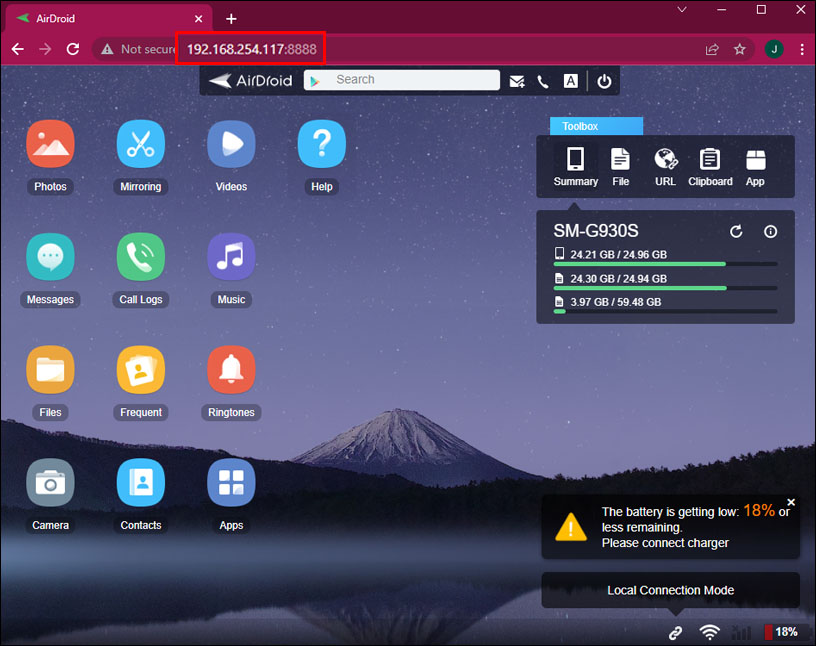This screenshot has height=646, width=816.
Task: Click the AirDroid power-off icon
Action: point(604,81)
